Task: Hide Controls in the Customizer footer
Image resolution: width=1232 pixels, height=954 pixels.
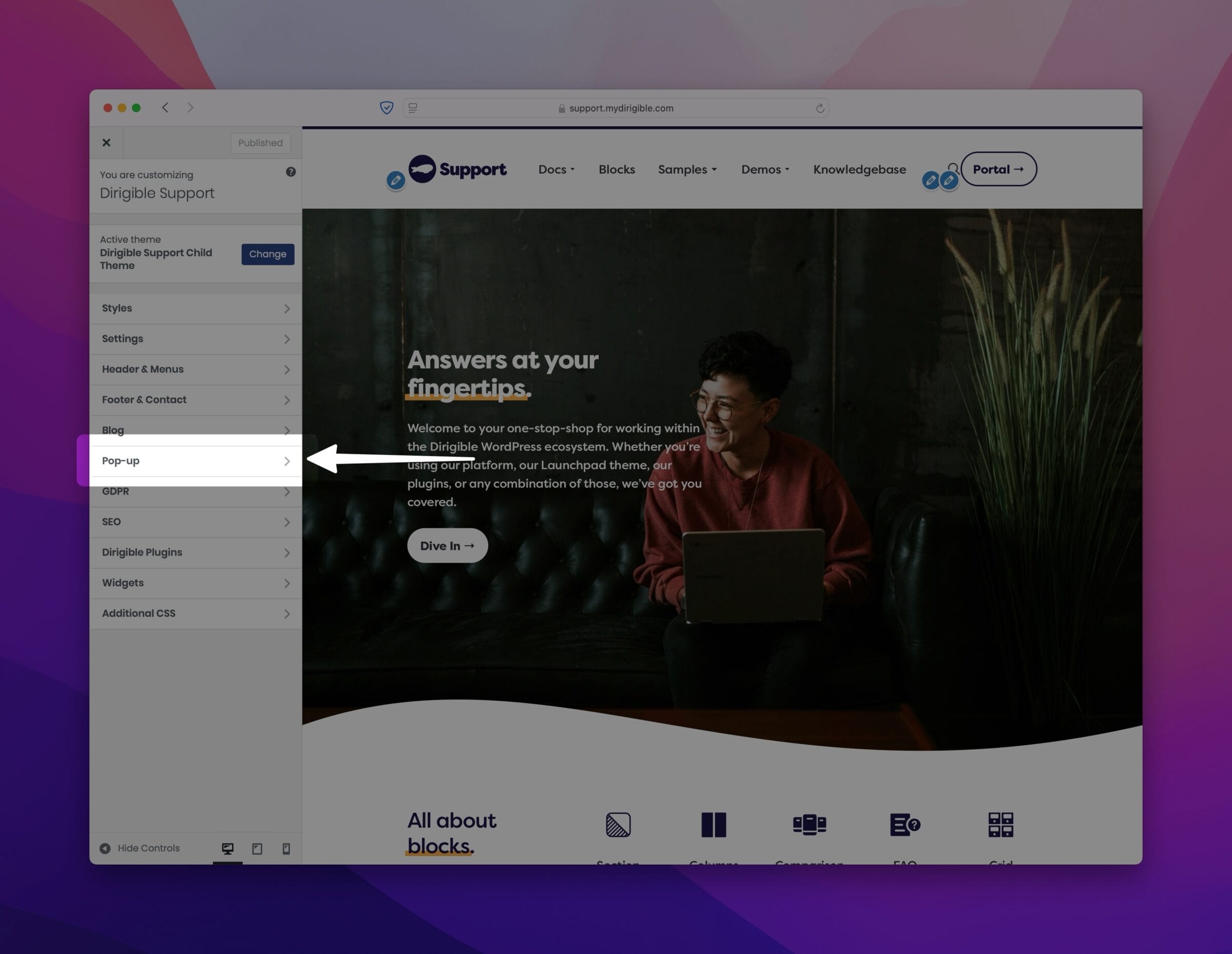Action: point(140,848)
